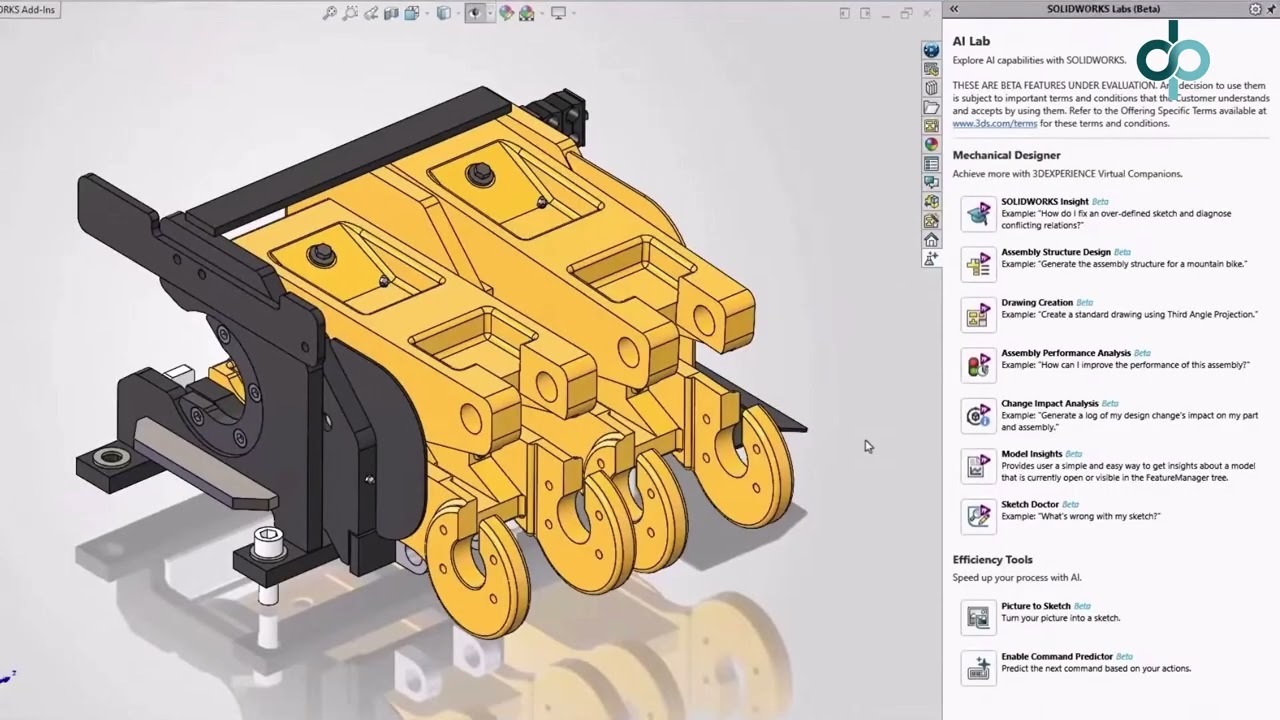Select the Zoom to Area tool
The width and height of the screenshot is (1280, 720).
(350, 12)
